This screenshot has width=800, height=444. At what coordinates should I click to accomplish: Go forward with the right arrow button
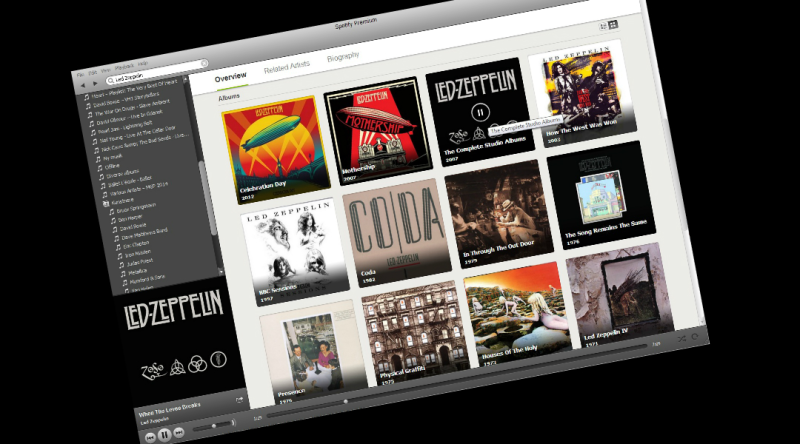pyautogui.click(x=94, y=84)
